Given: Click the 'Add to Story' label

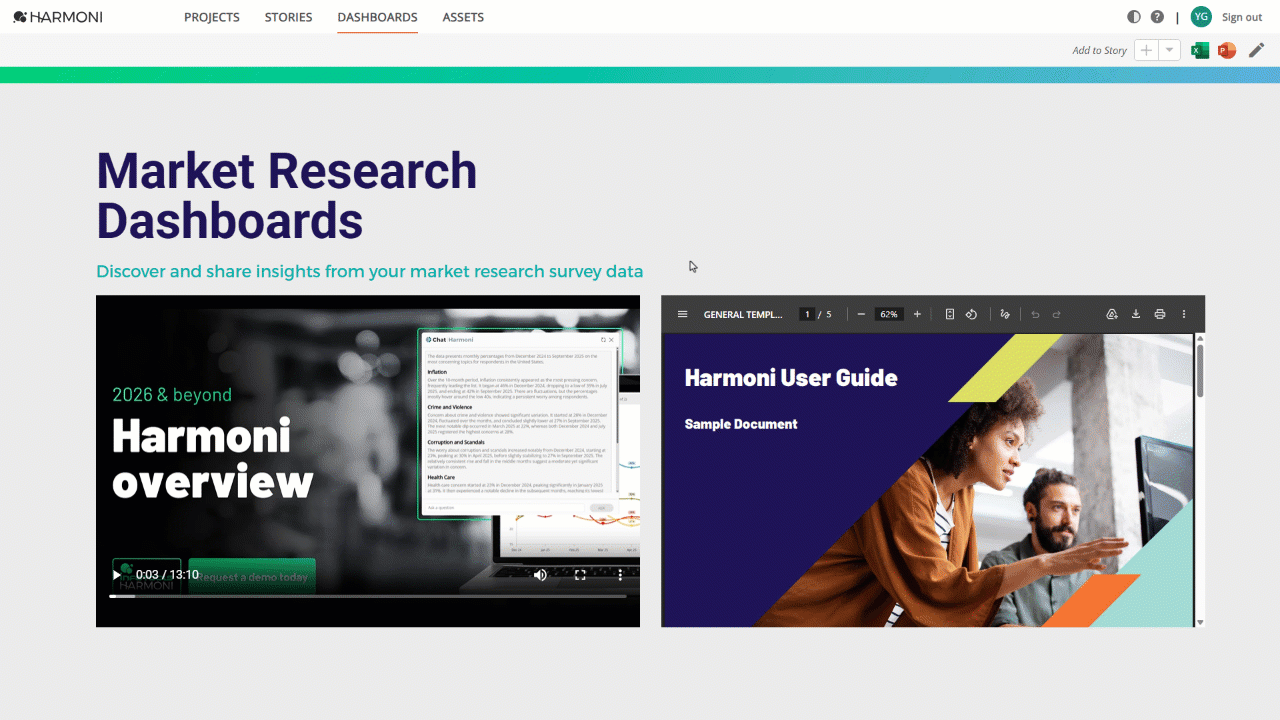Looking at the screenshot, I should (x=1099, y=50).
